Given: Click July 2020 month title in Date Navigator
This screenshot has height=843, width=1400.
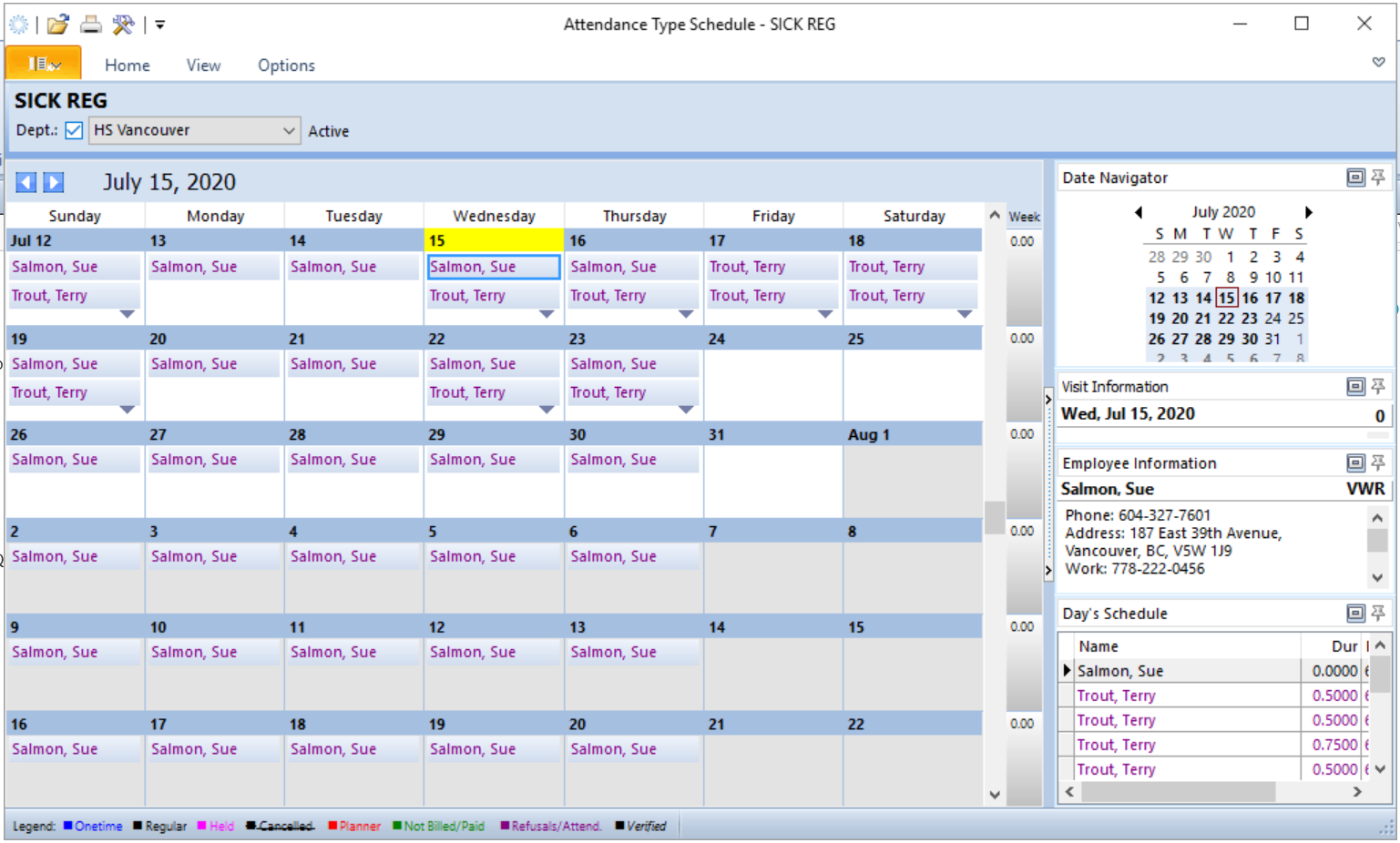Looking at the screenshot, I should click(1223, 212).
